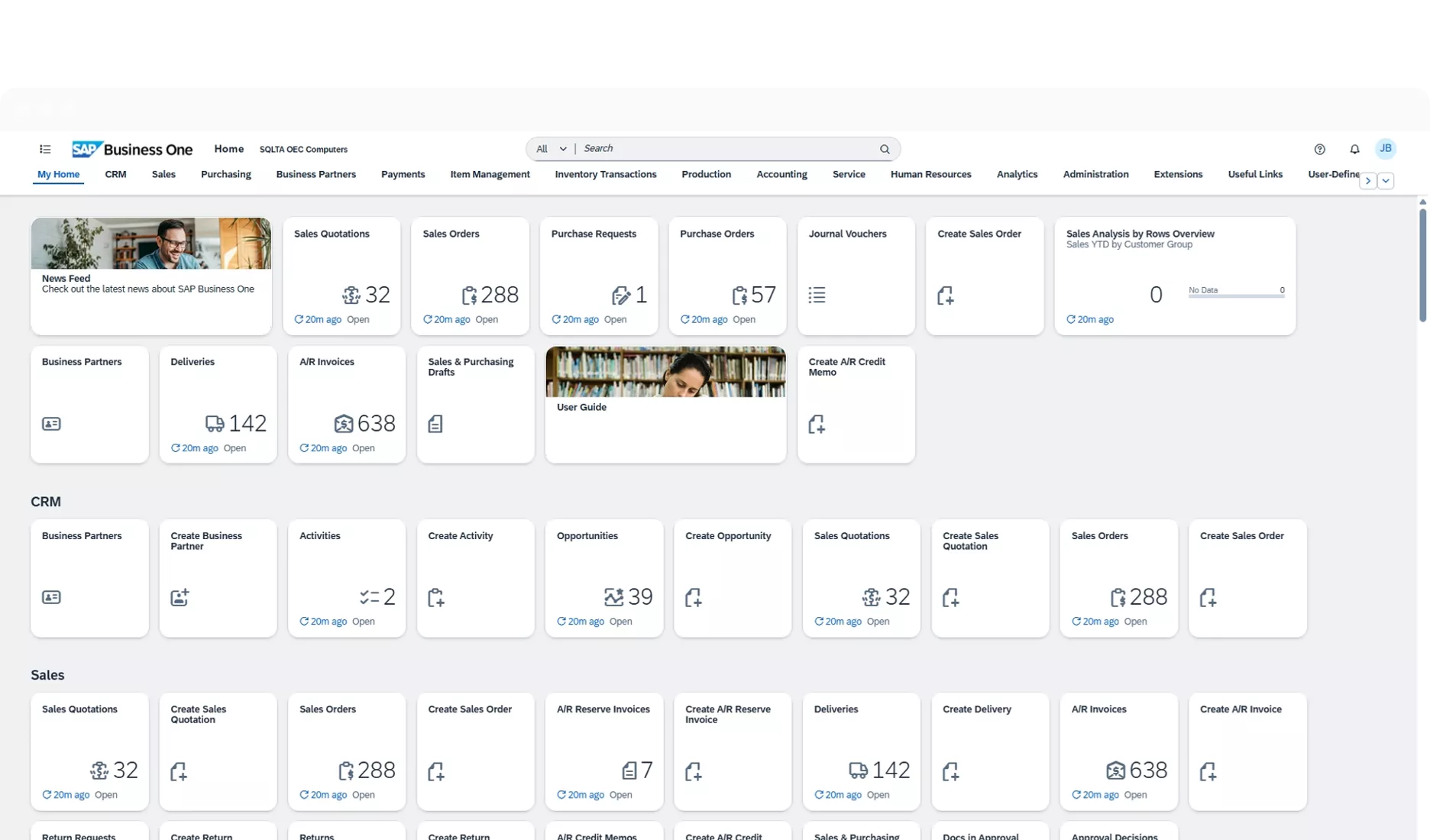Open the Analytics menu tab
Viewport: 1430px width, 840px height.
tap(1017, 174)
